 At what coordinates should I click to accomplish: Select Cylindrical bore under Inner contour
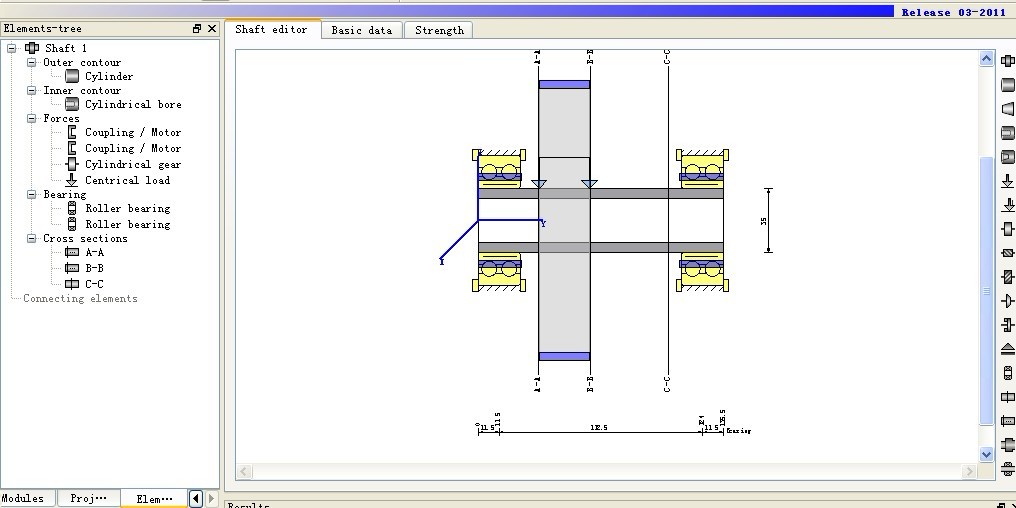click(133, 104)
